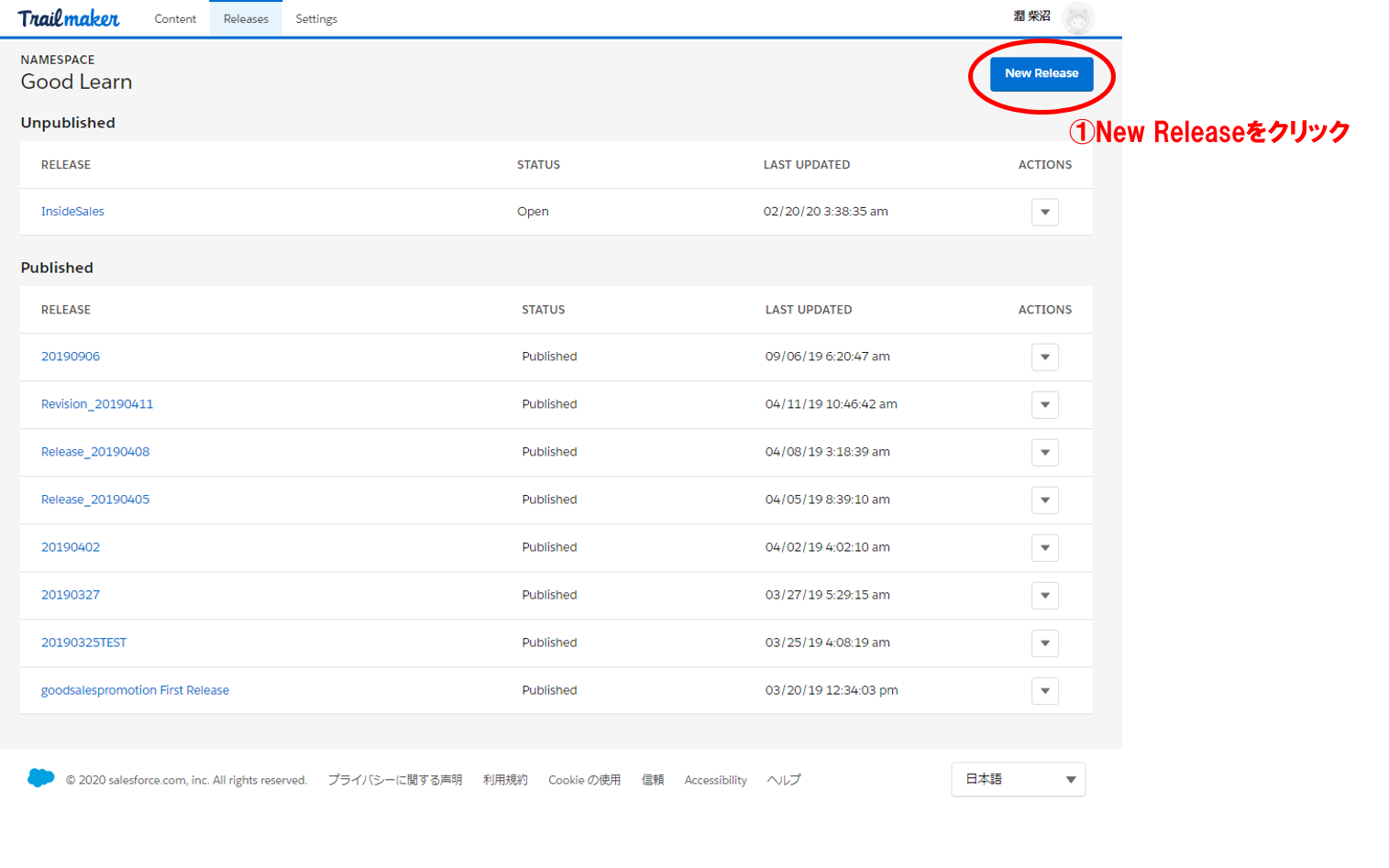1389x868 pixels.
Task: Click the Trailmaker logo
Action: tap(69, 18)
